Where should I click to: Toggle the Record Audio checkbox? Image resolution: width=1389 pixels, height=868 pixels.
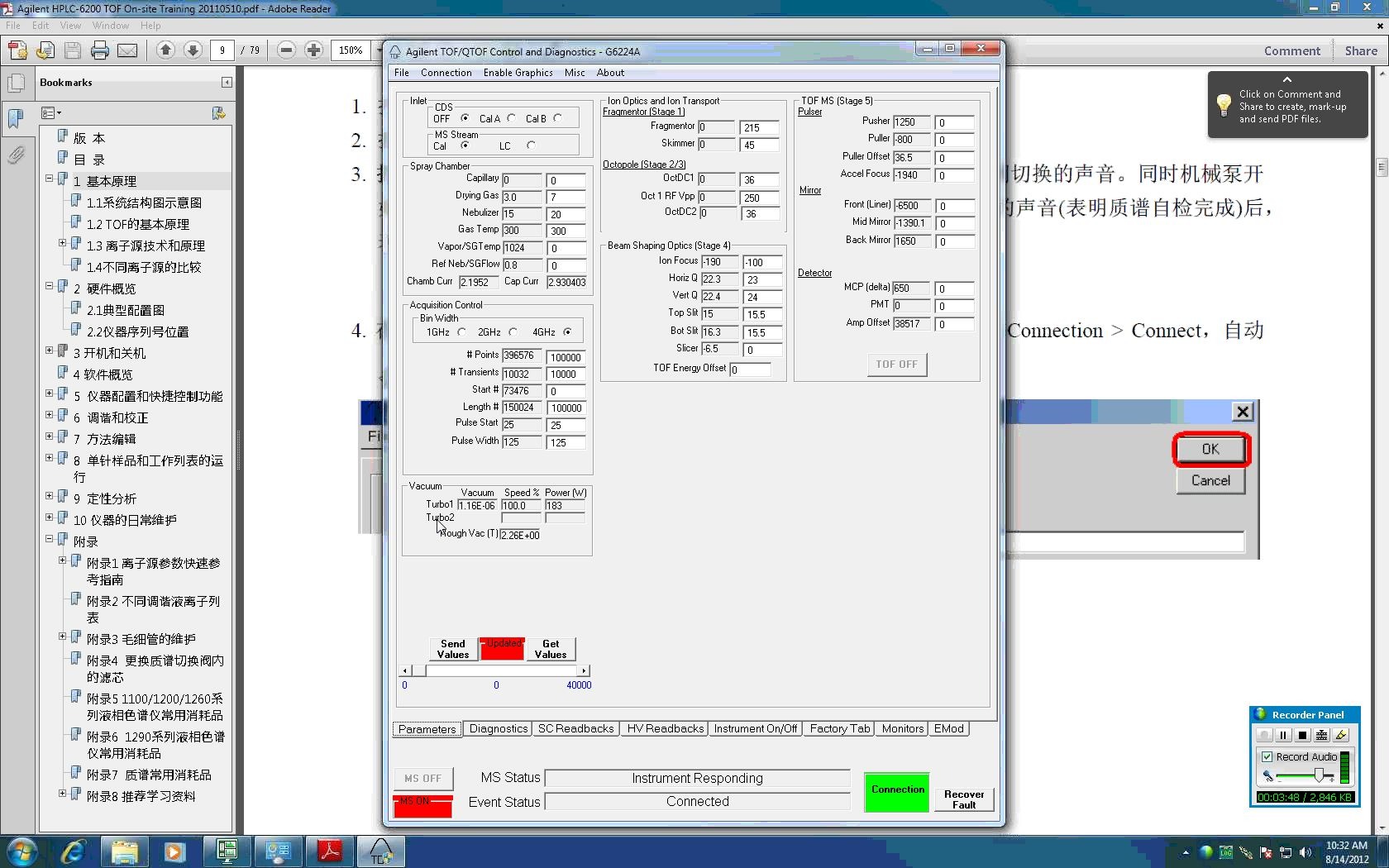(x=1267, y=756)
